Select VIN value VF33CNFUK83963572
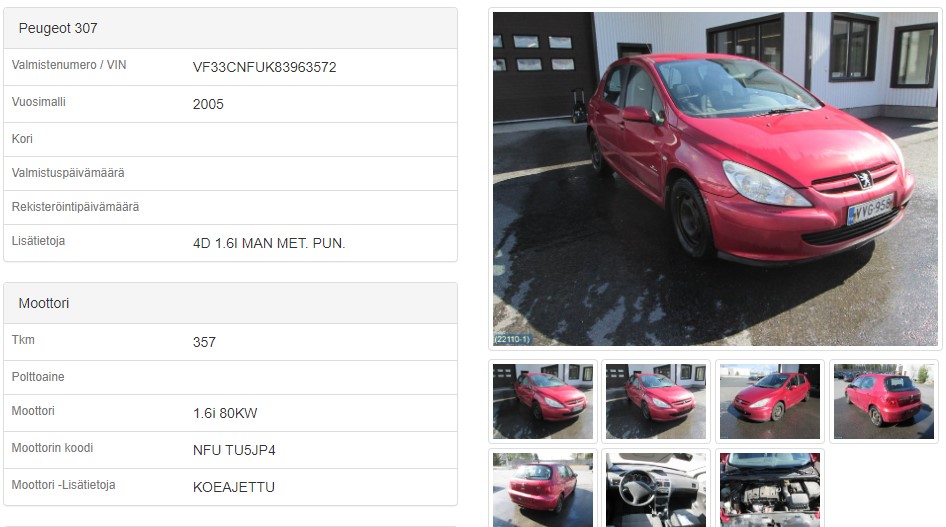This screenshot has height=527, width=946. pos(264,67)
